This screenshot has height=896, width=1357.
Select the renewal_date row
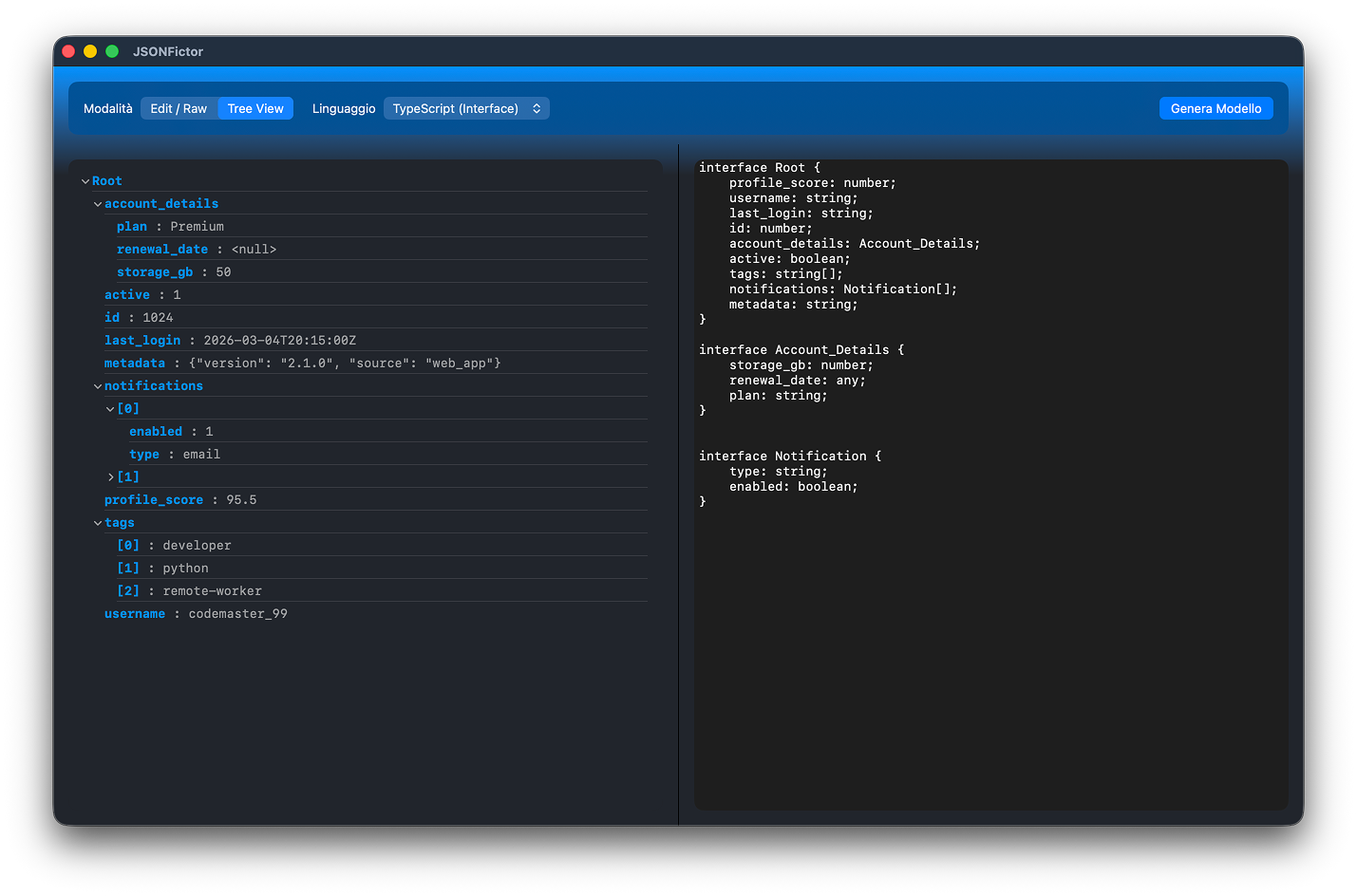tap(162, 250)
